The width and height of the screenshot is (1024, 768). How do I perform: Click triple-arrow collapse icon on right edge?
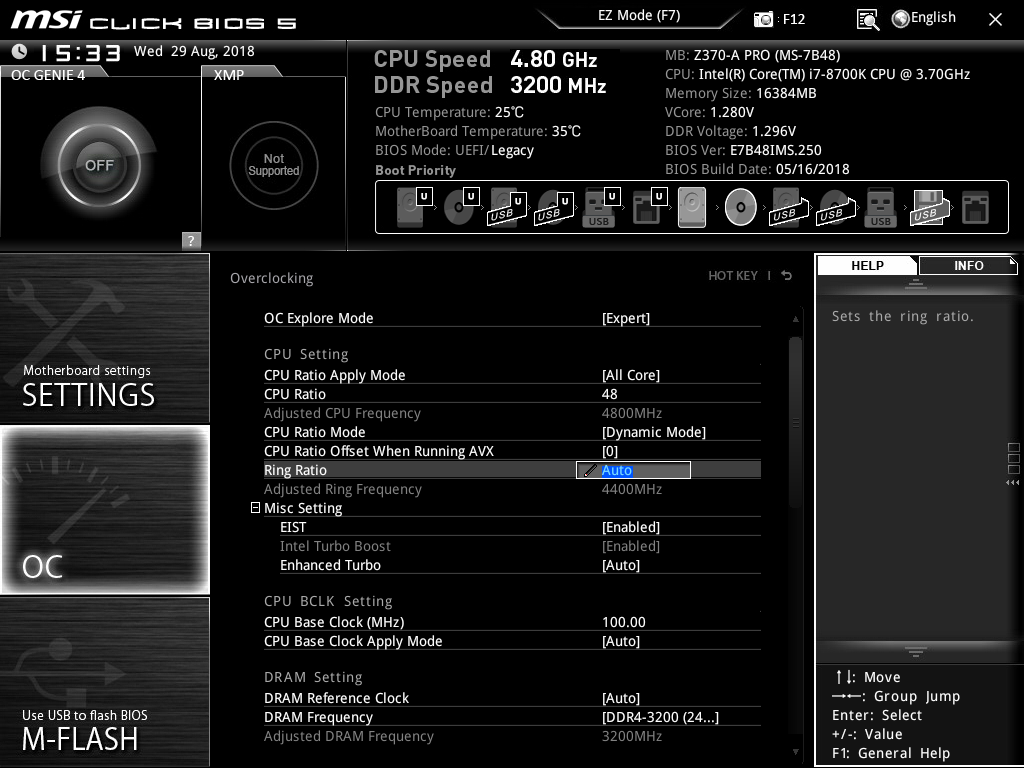1012,483
